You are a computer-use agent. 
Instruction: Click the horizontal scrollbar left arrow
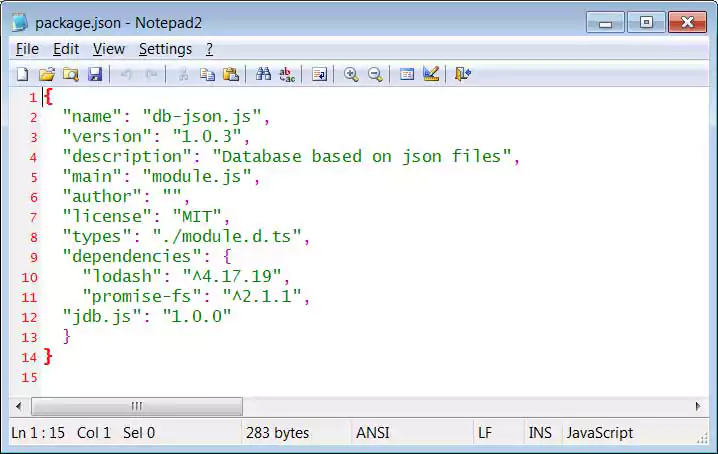[x=18, y=406]
